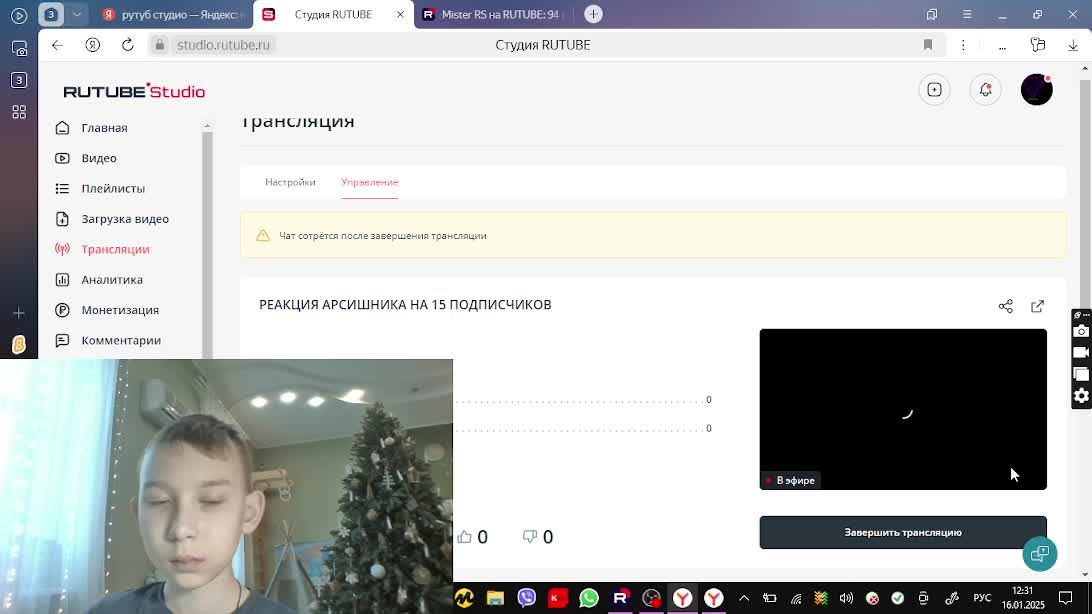Go to Плейлисты in sidebar
Screen dimensions: 1092x614
click(113, 189)
